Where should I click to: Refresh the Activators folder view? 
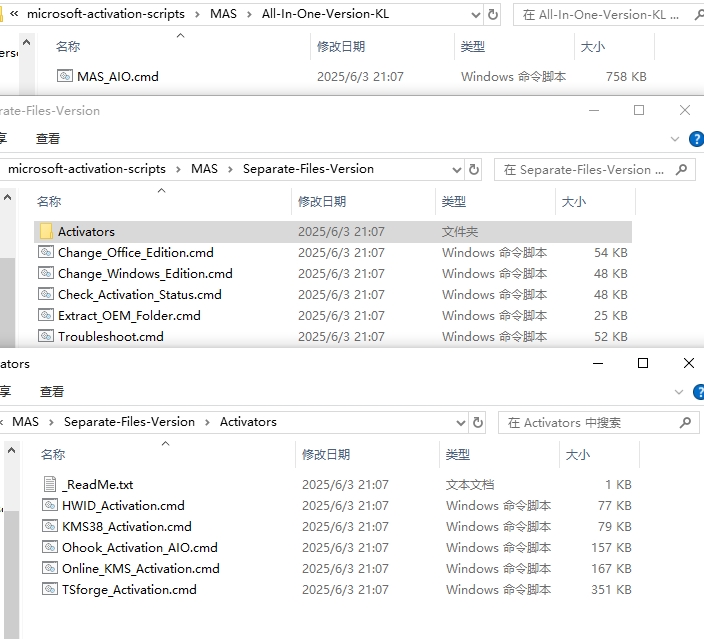click(x=478, y=423)
